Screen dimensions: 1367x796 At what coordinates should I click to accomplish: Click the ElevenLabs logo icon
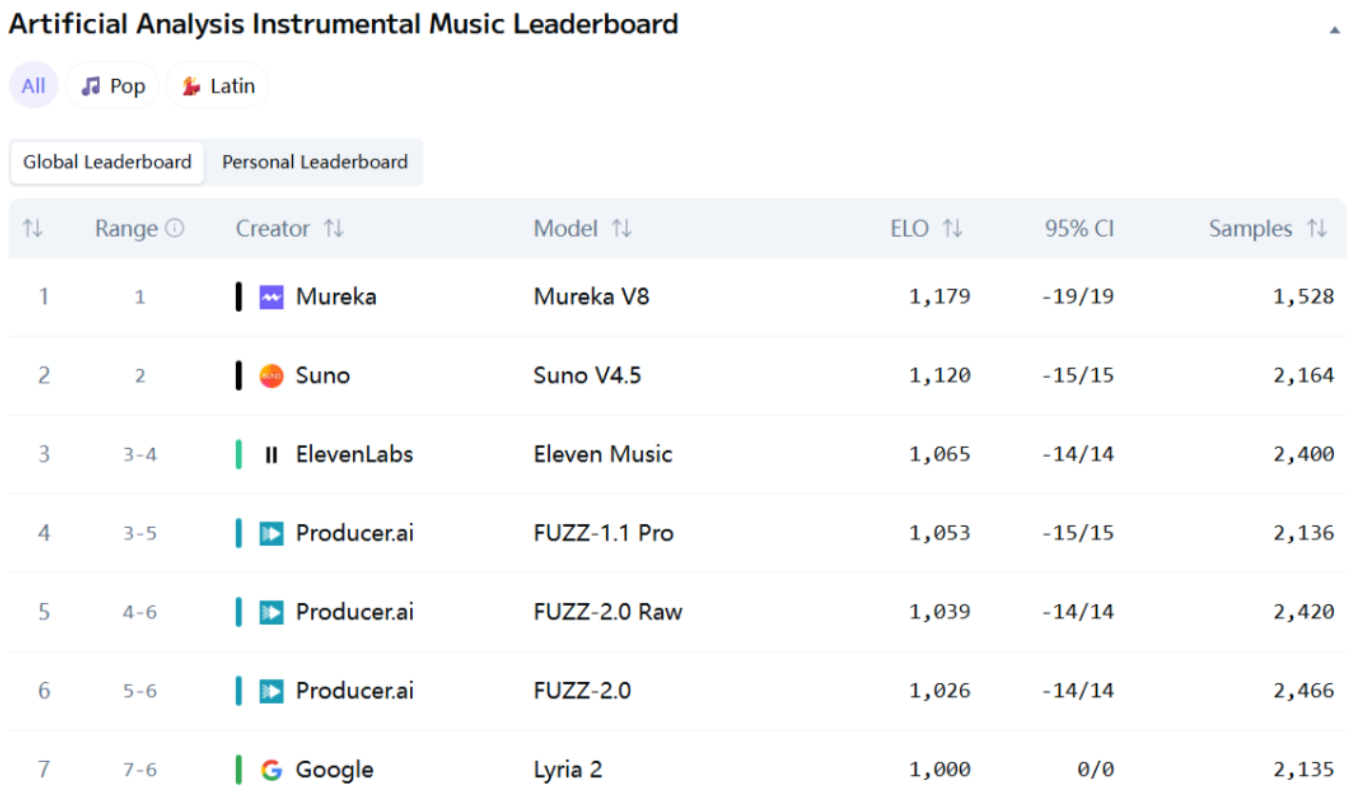[271, 455]
